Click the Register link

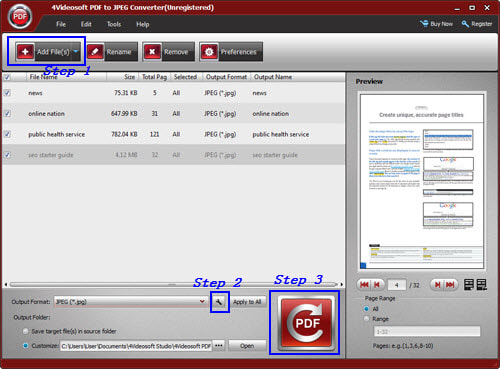click(x=477, y=24)
